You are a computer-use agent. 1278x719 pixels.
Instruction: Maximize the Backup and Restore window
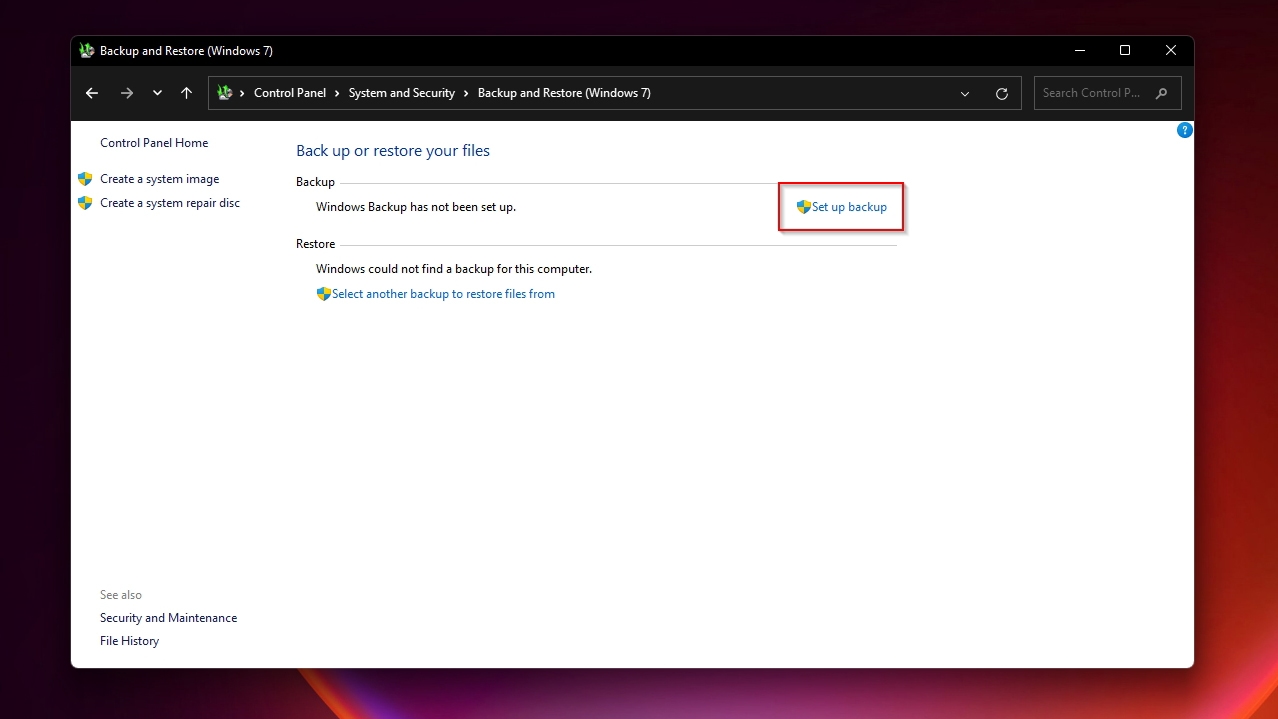coord(1125,51)
